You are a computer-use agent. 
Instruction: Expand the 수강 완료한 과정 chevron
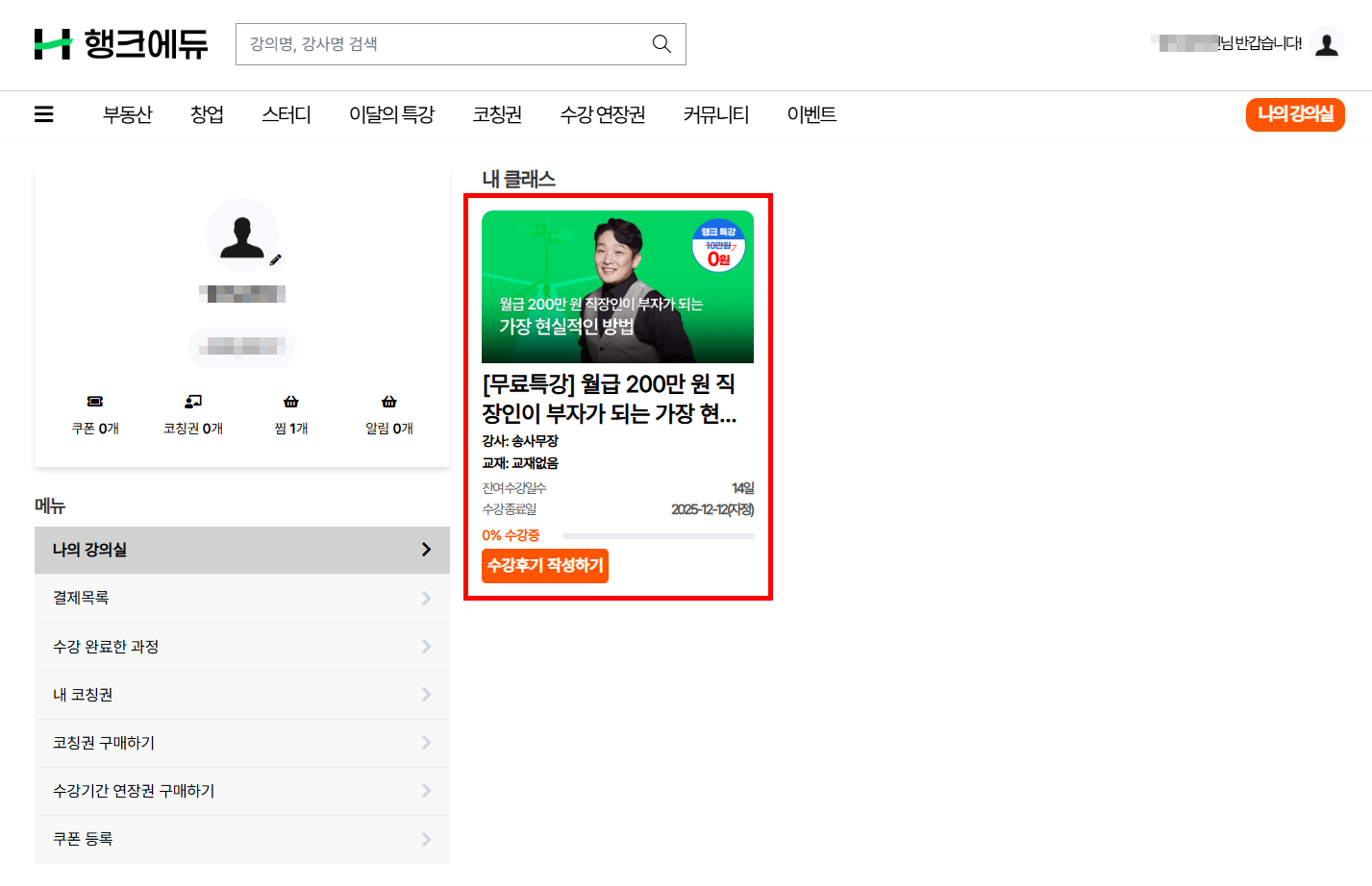point(426,647)
